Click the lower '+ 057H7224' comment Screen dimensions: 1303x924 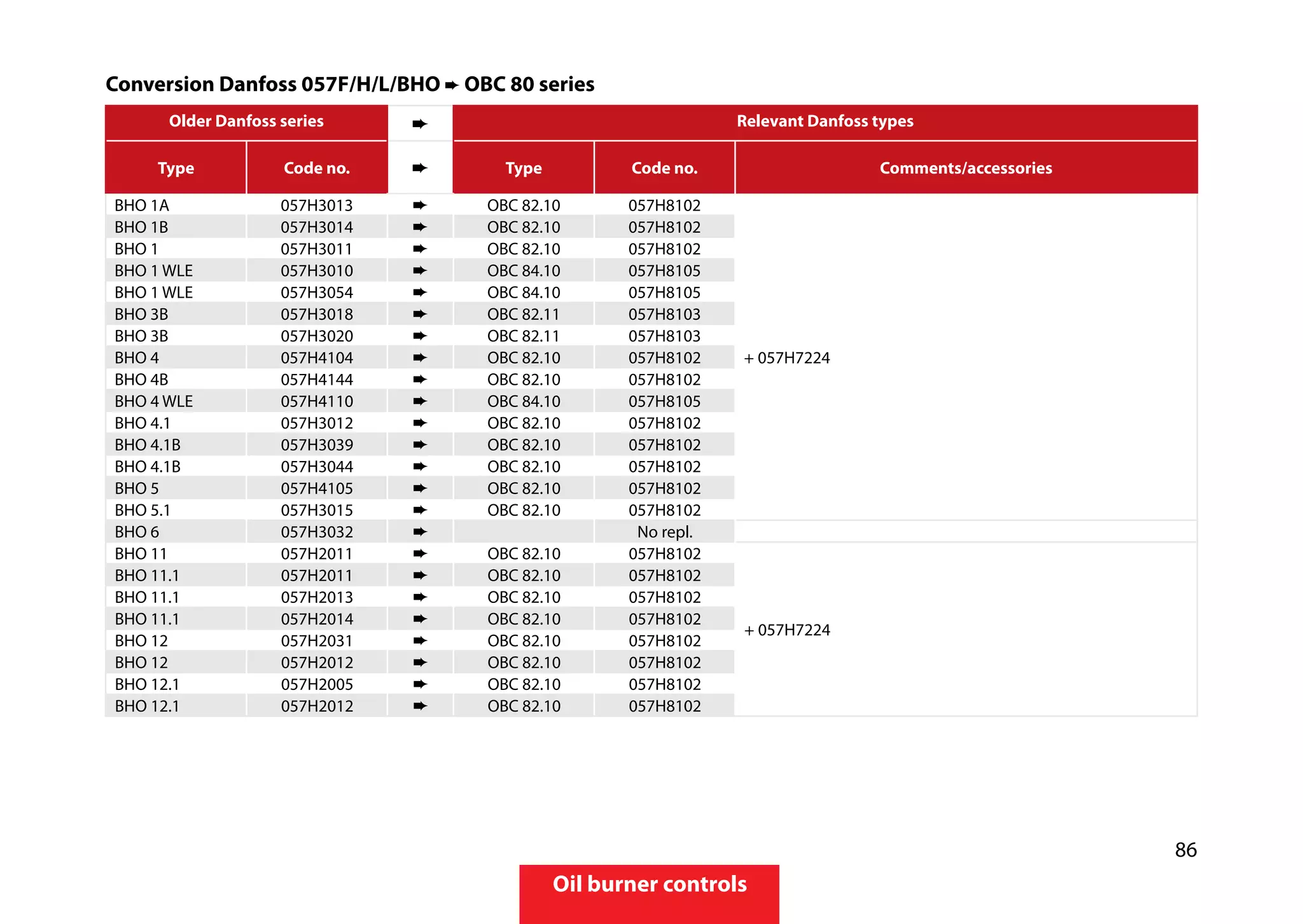coord(787,630)
